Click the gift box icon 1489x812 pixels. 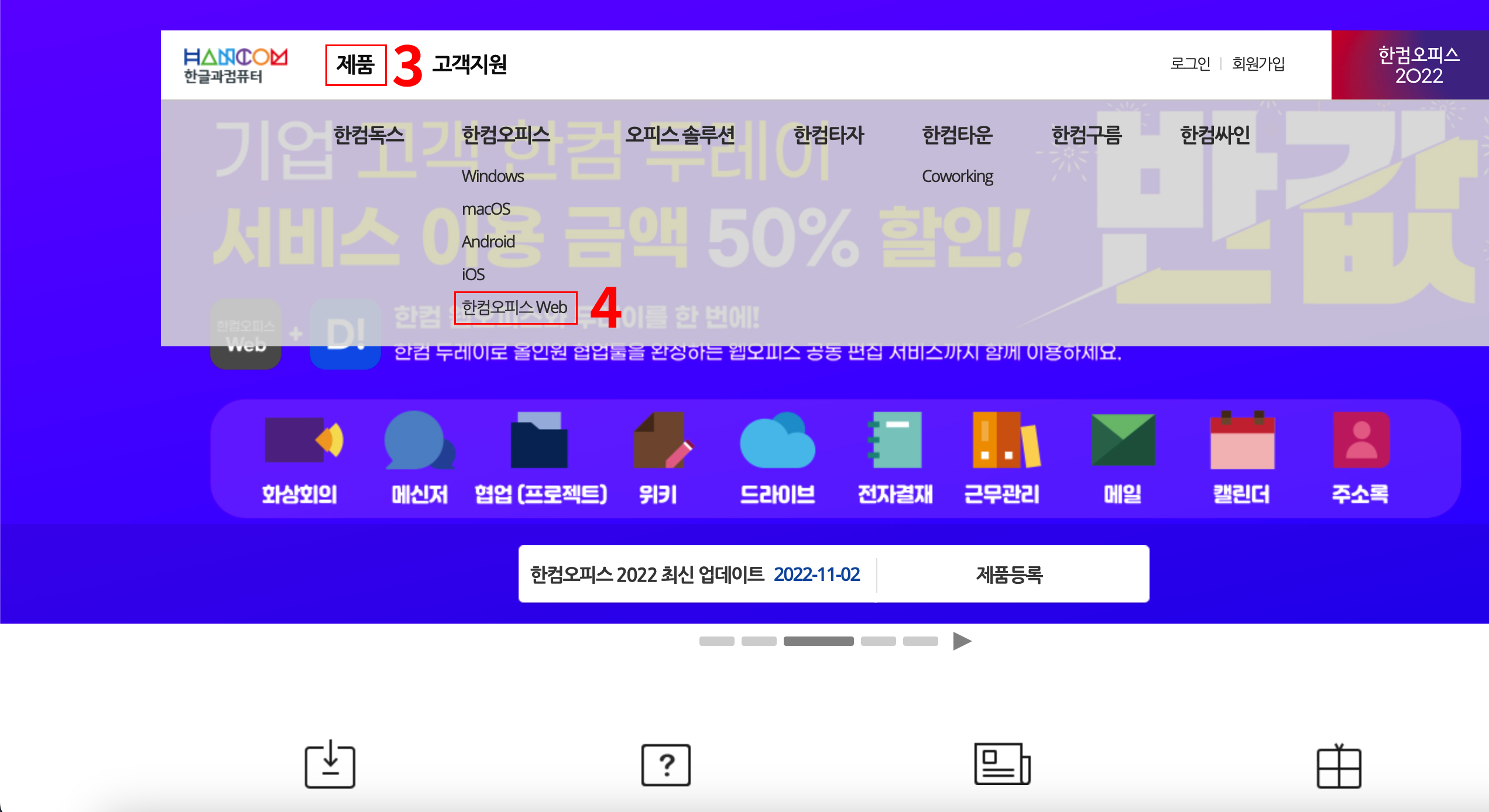pos(1339,766)
